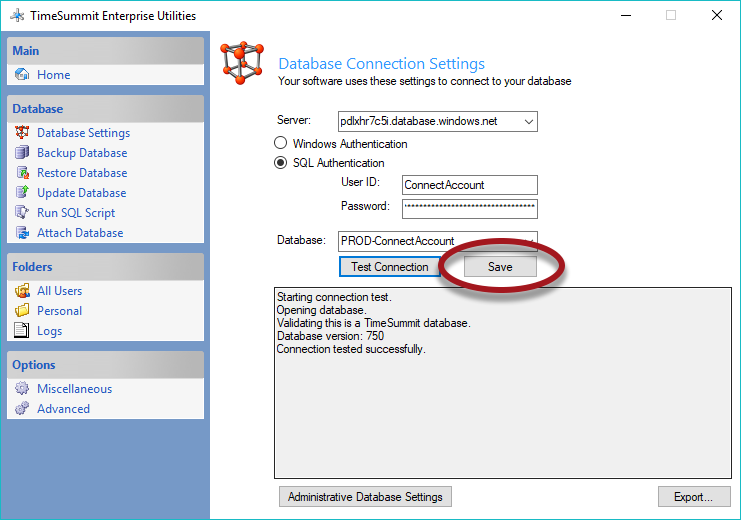Viewport: 741px width, 520px height.
Task: Click 'Validating this is a TimeSummit database.' line
Action: pos(374,323)
